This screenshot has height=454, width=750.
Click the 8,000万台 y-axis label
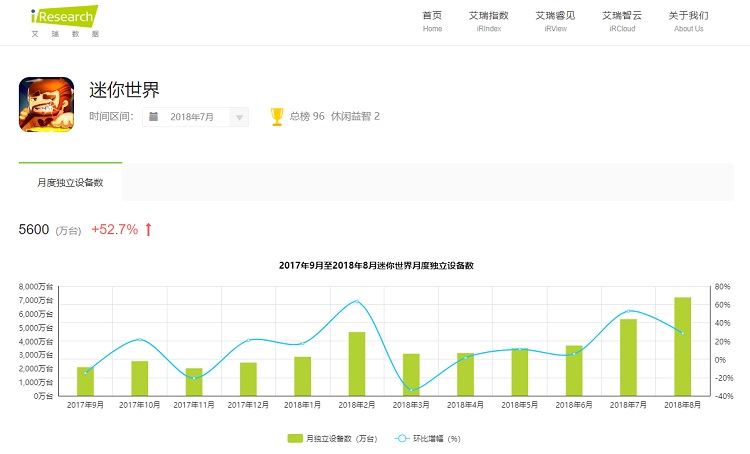pos(36,287)
